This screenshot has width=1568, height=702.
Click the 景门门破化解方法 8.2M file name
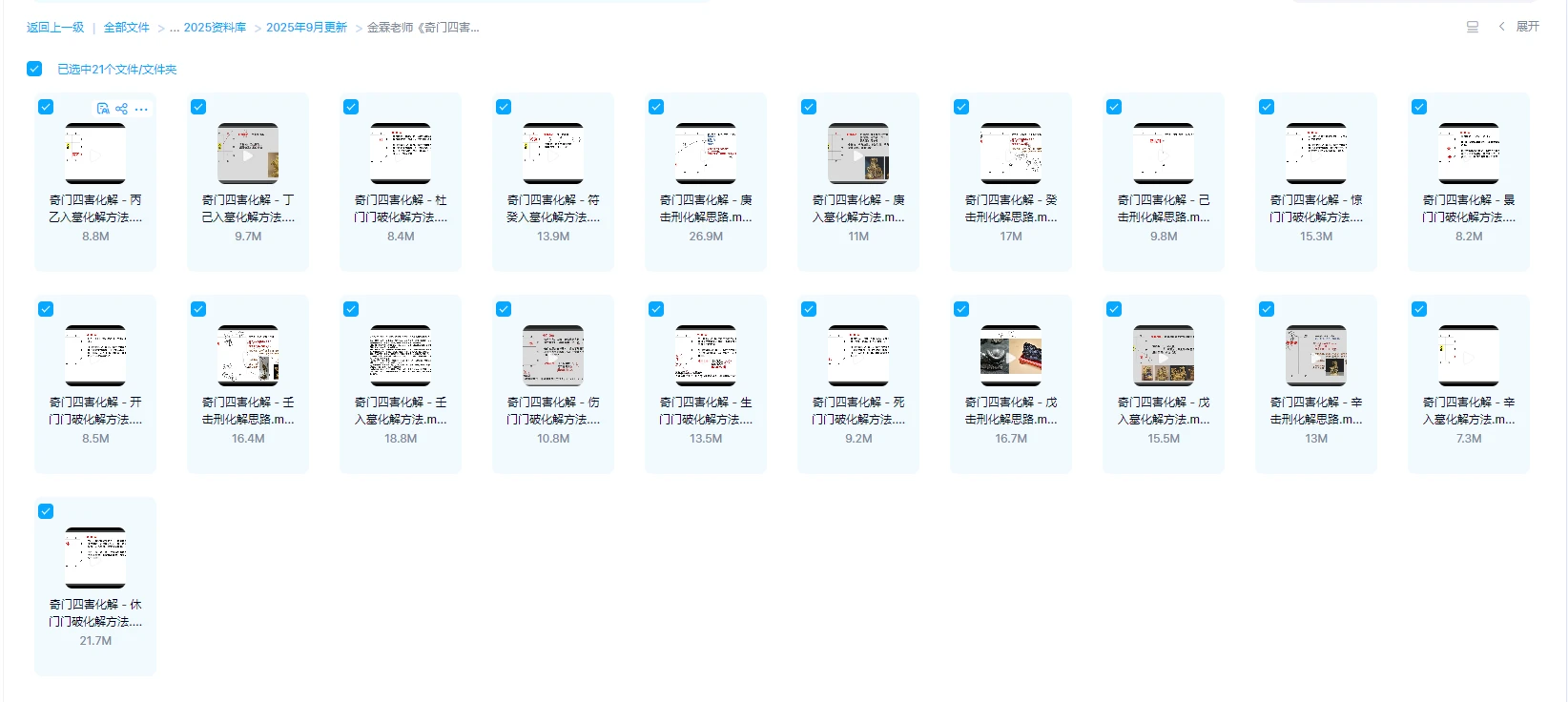click(x=1469, y=208)
